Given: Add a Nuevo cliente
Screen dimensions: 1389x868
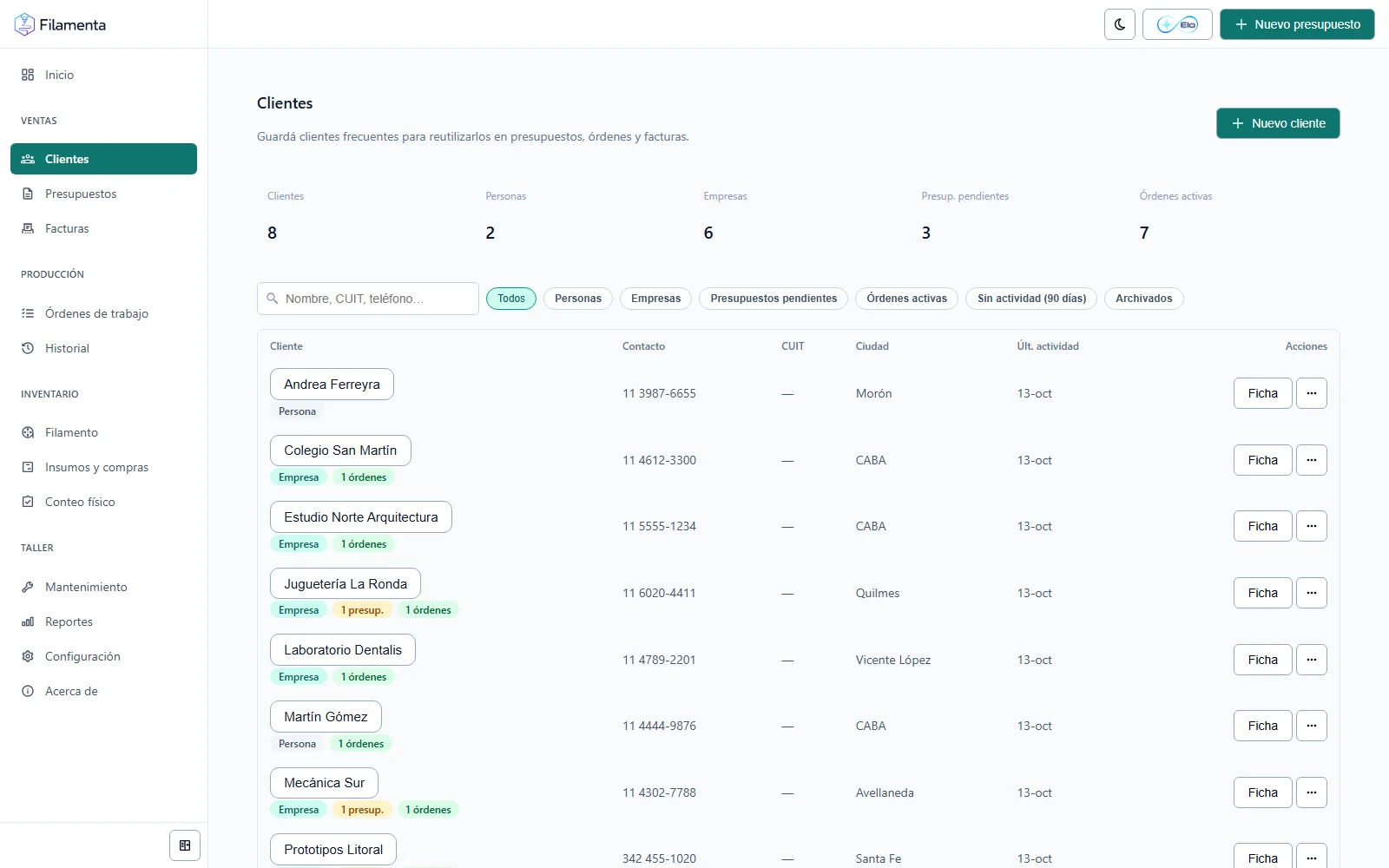Looking at the screenshot, I should point(1278,123).
